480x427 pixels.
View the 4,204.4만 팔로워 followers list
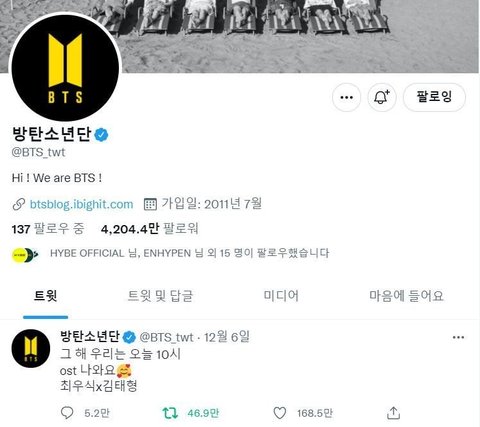pyautogui.click(x=150, y=229)
